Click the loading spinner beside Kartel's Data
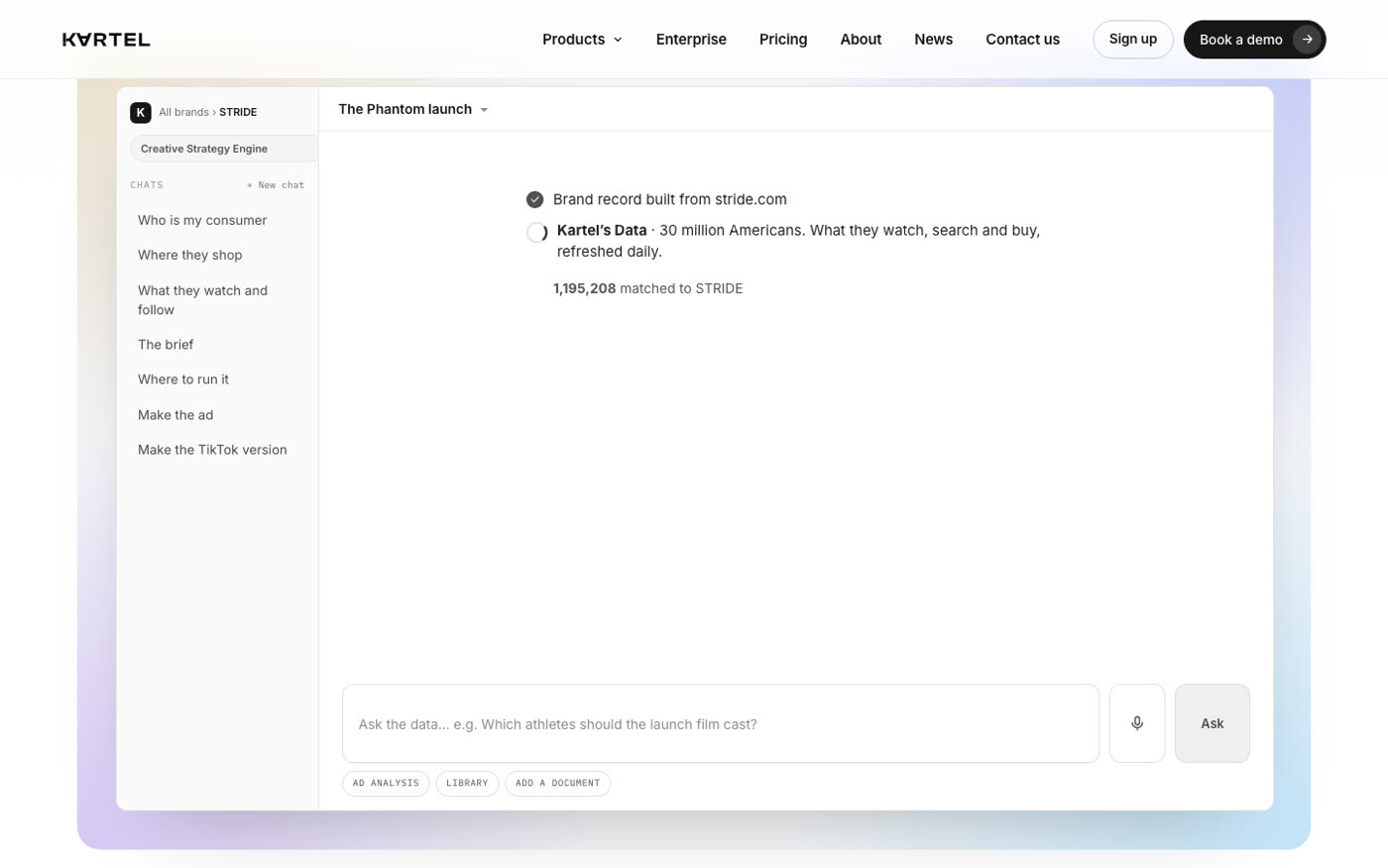 click(x=536, y=233)
